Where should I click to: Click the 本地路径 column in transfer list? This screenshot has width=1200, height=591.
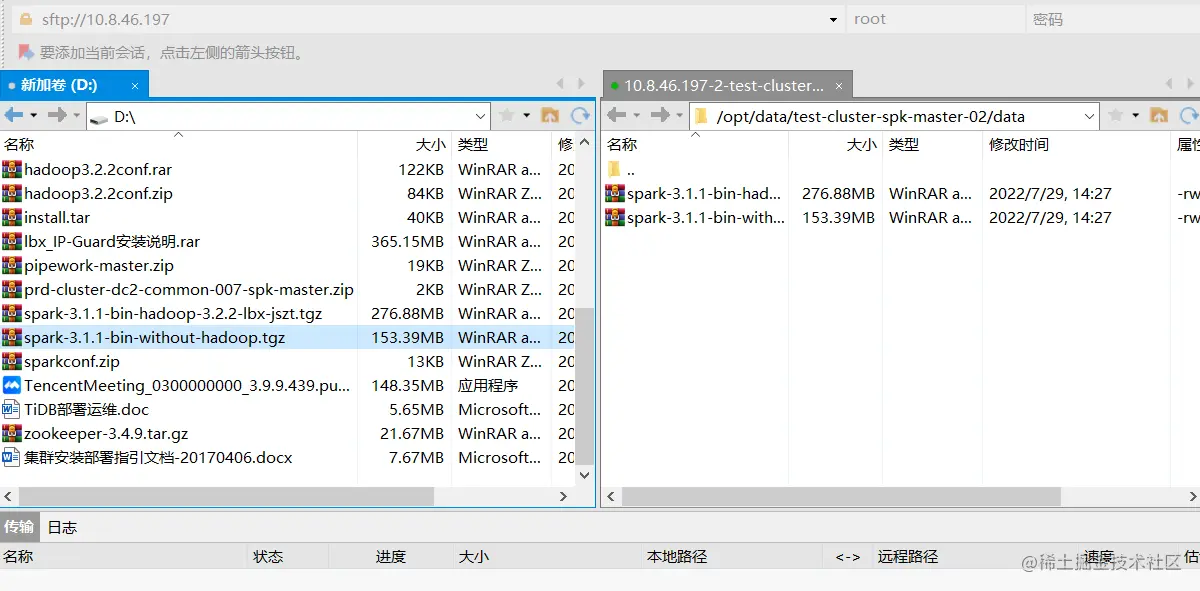point(677,556)
